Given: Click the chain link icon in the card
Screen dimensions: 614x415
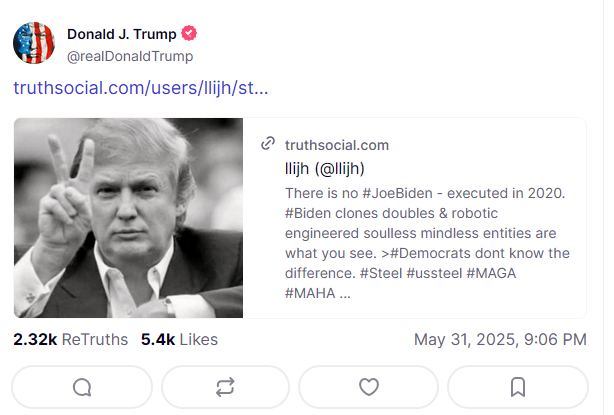Looking at the screenshot, I should click(268, 144).
